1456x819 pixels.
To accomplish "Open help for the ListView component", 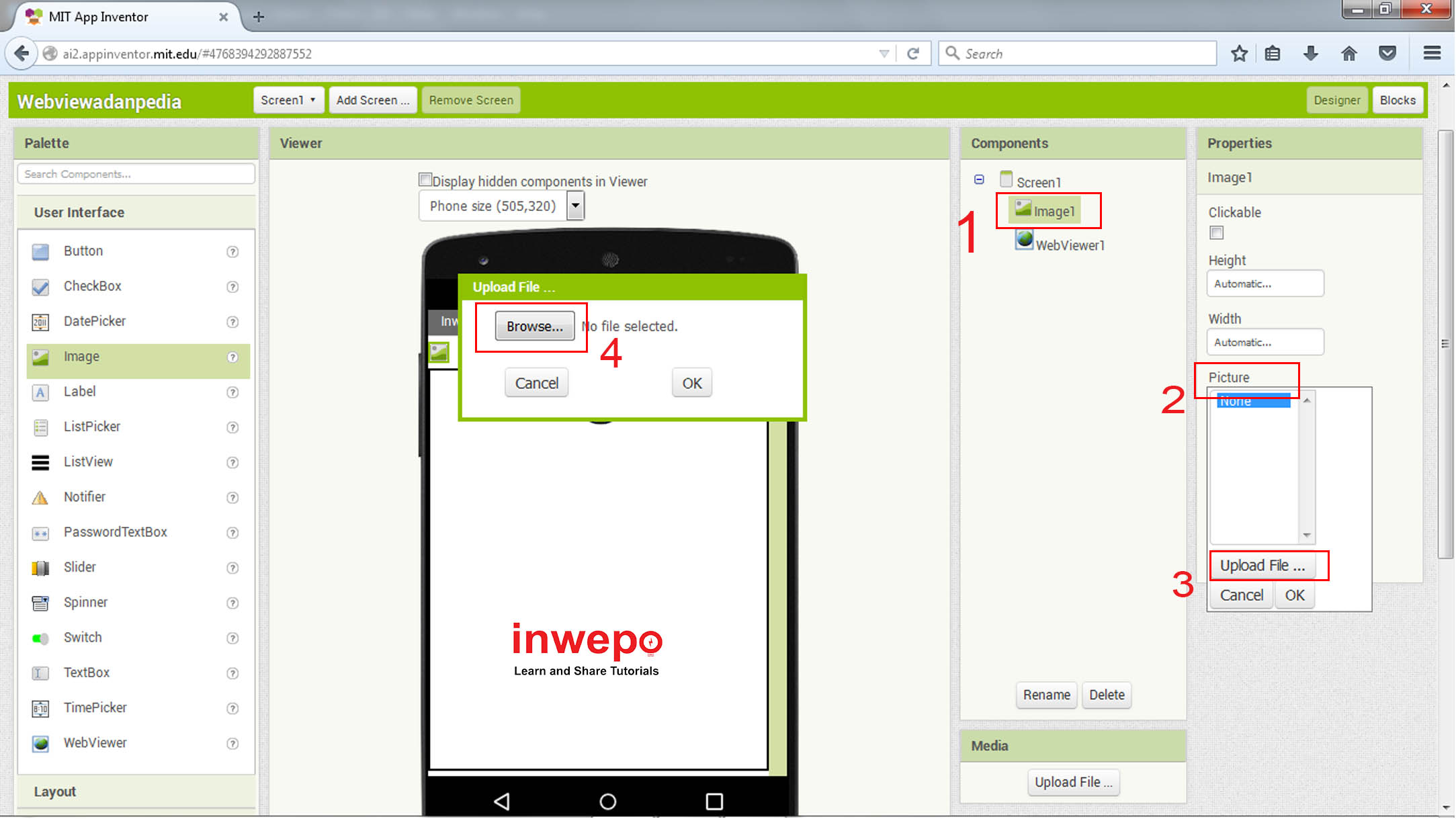I will [x=232, y=463].
